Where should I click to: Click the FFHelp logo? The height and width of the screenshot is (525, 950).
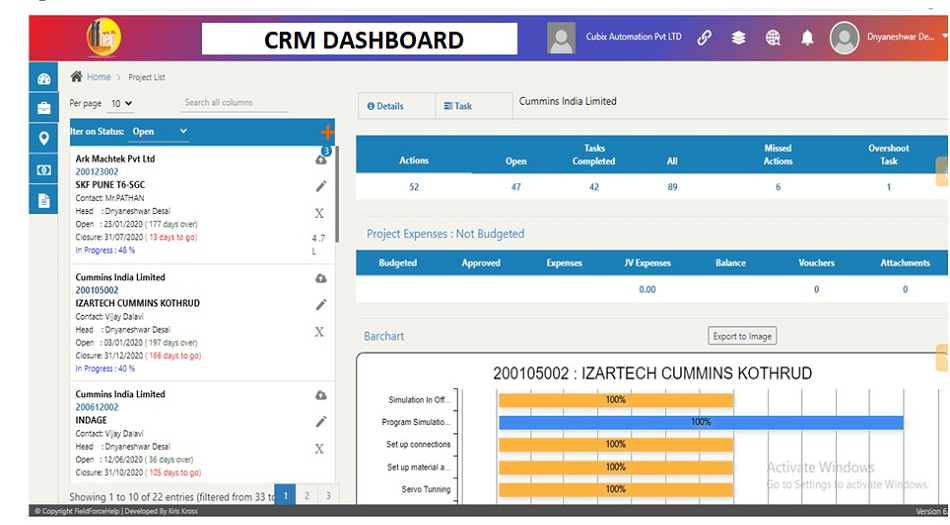pyautogui.click(x=104, y=38)
